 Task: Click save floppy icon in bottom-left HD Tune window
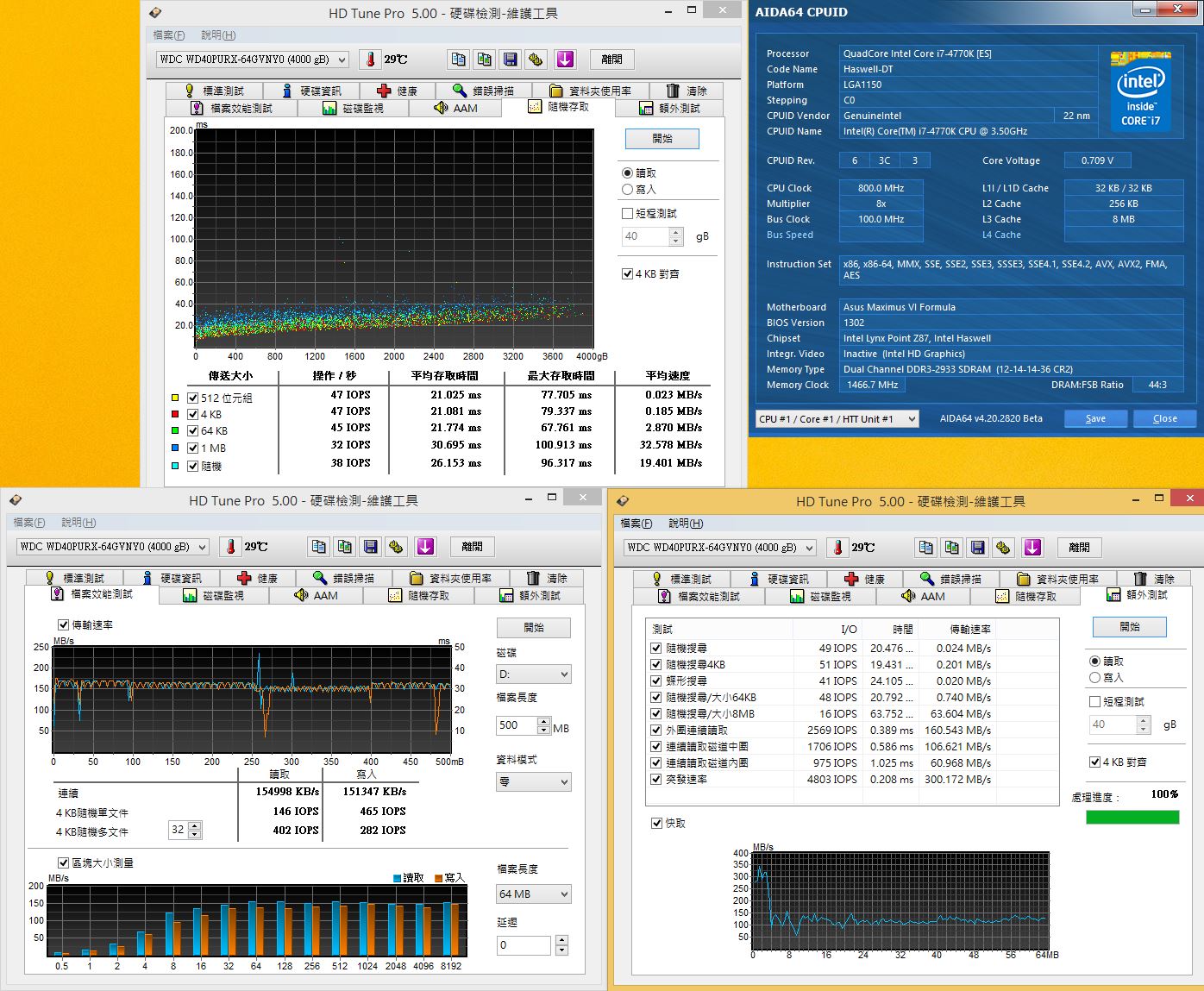click(370, 547)
